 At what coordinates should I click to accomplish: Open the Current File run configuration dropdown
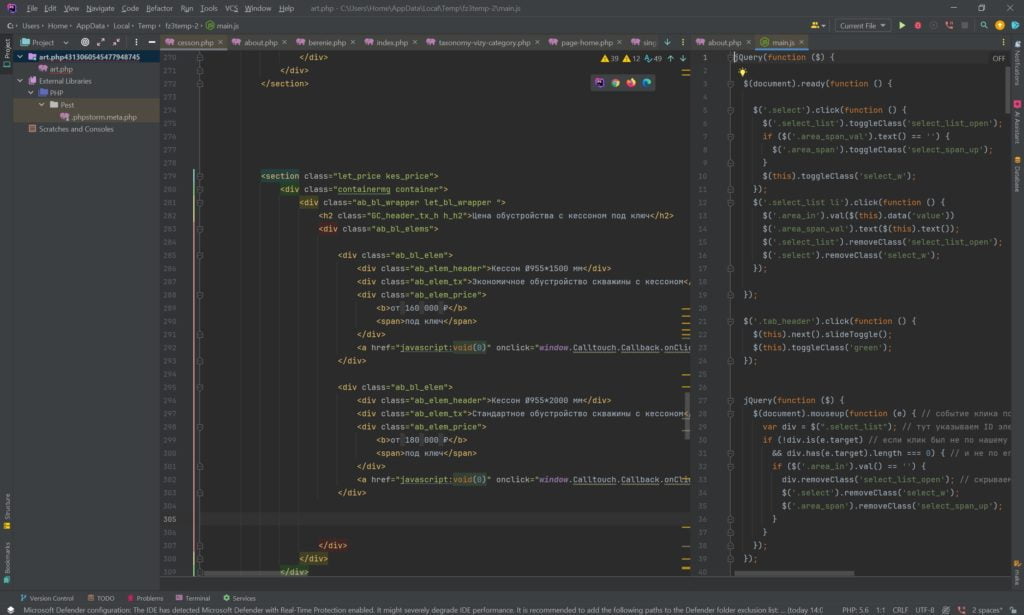863,25
